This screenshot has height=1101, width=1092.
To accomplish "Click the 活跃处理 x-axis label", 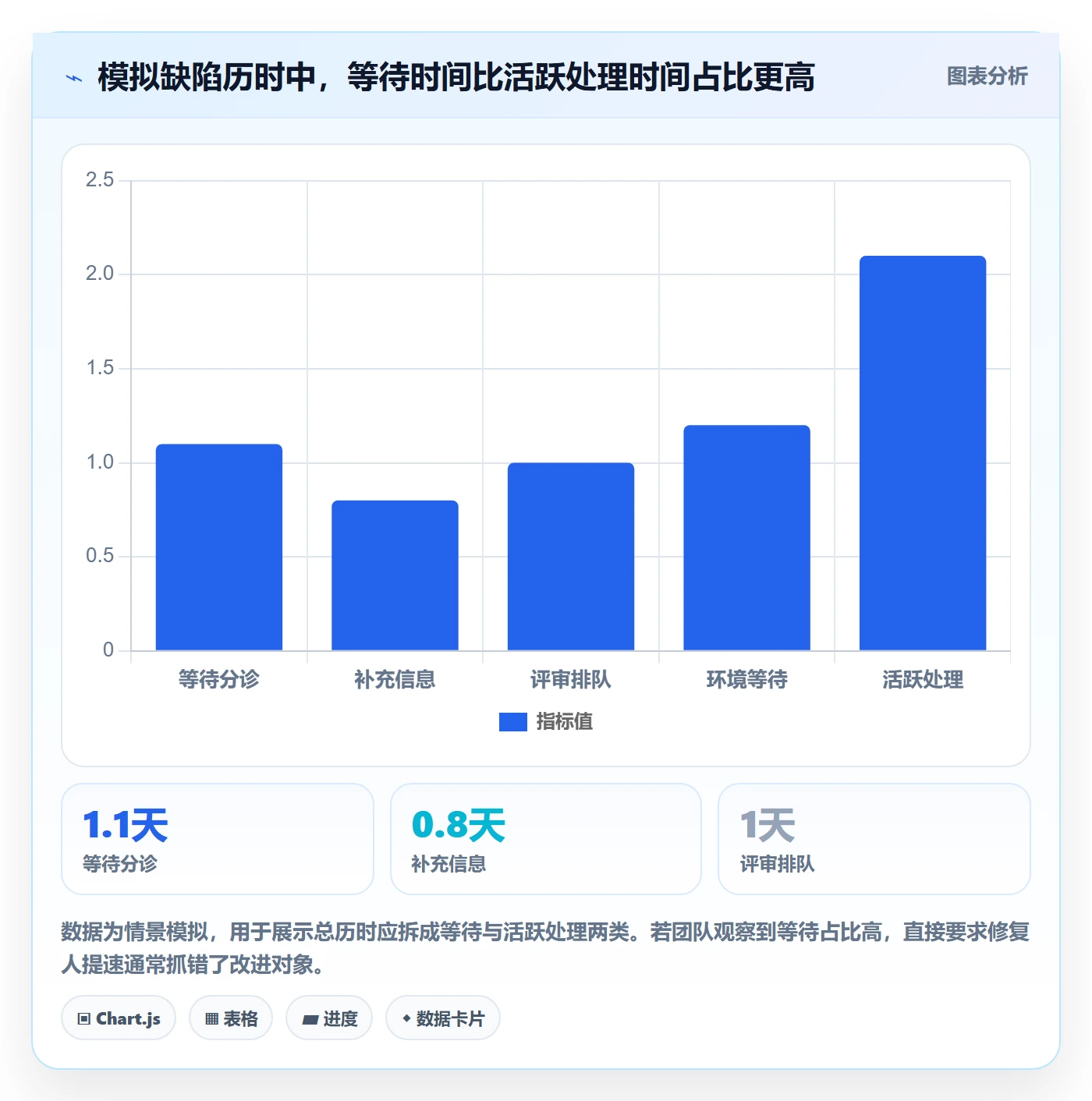I will point(923,679).
